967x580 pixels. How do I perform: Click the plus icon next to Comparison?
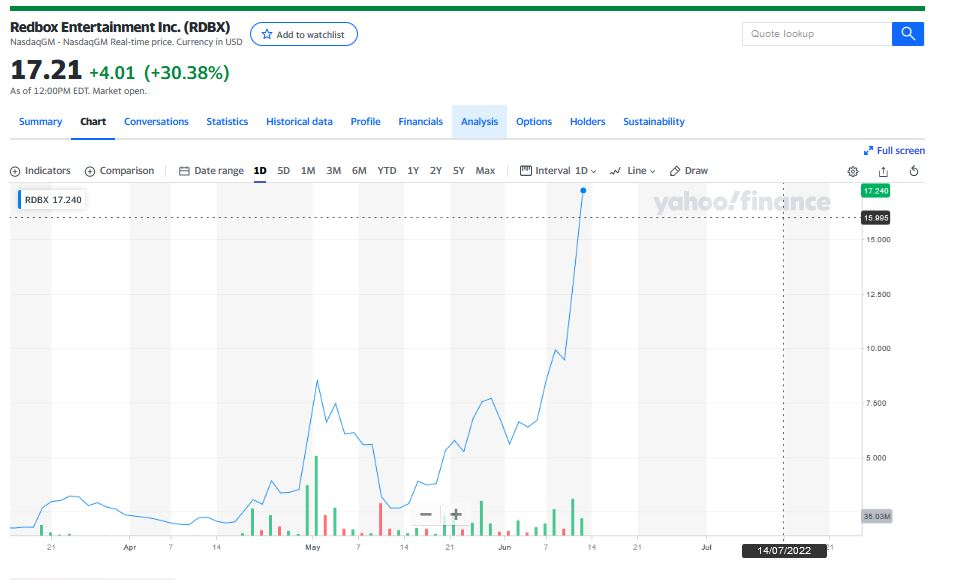click(90, 172)
